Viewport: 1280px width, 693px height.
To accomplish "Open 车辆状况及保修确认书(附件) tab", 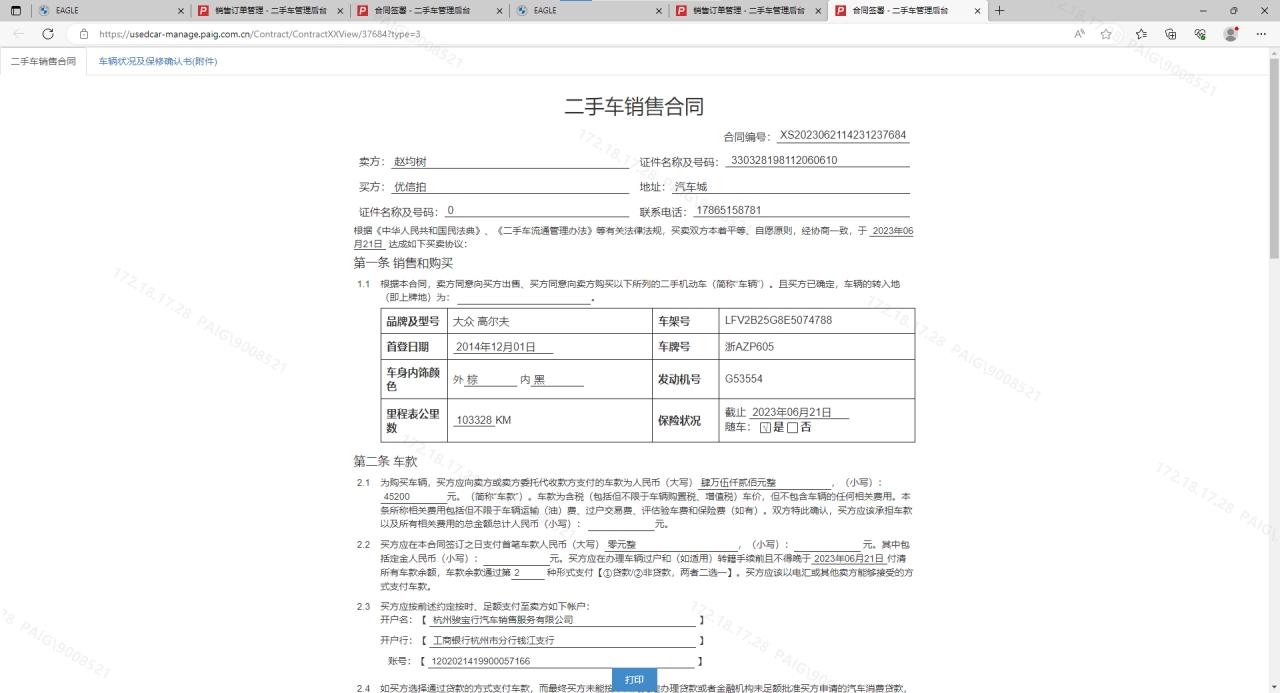I will click(158, 61).
